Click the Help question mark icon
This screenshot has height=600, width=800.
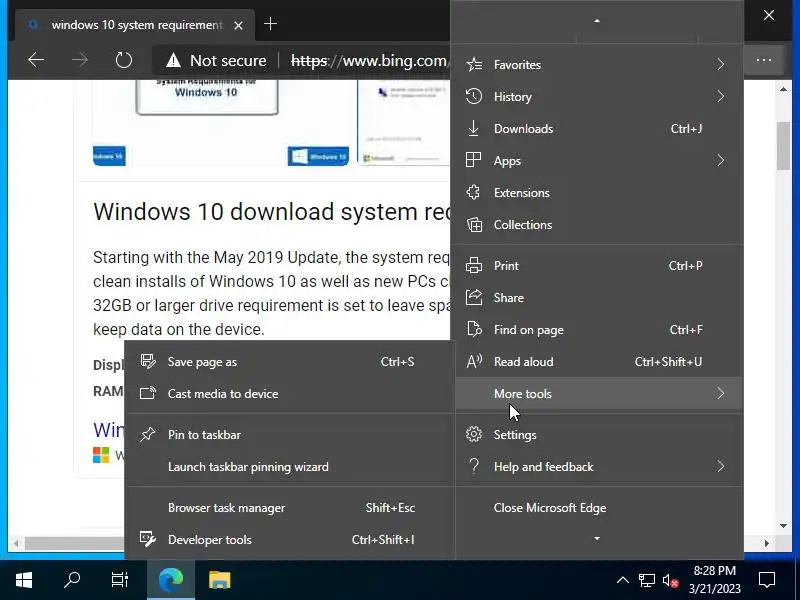point(474,466)
